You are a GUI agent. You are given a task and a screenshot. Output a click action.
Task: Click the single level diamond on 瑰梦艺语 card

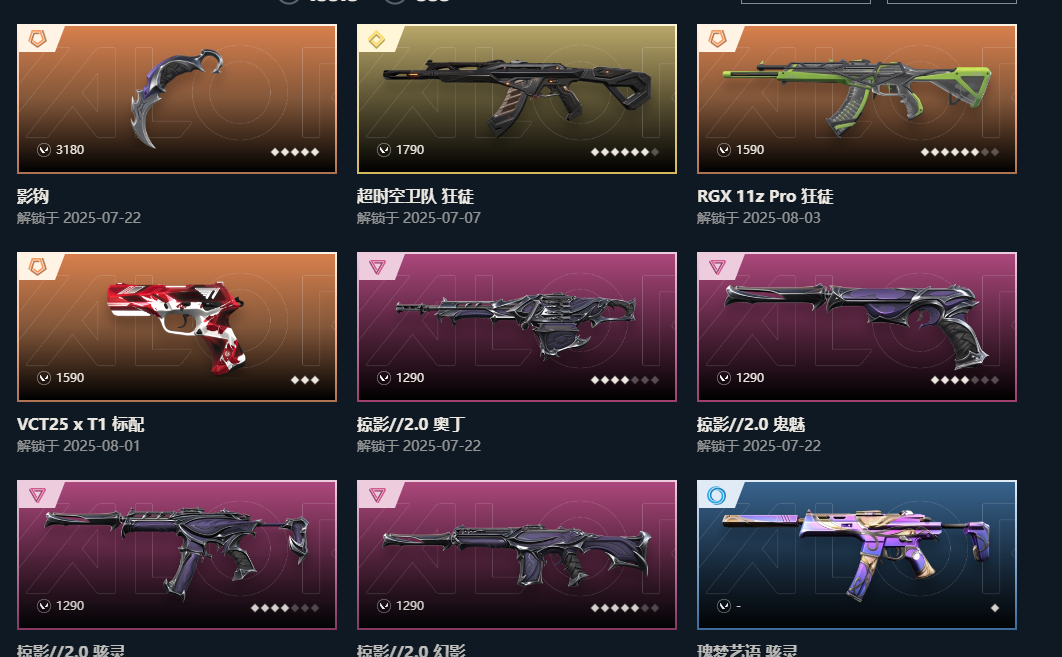click(995, 608)
